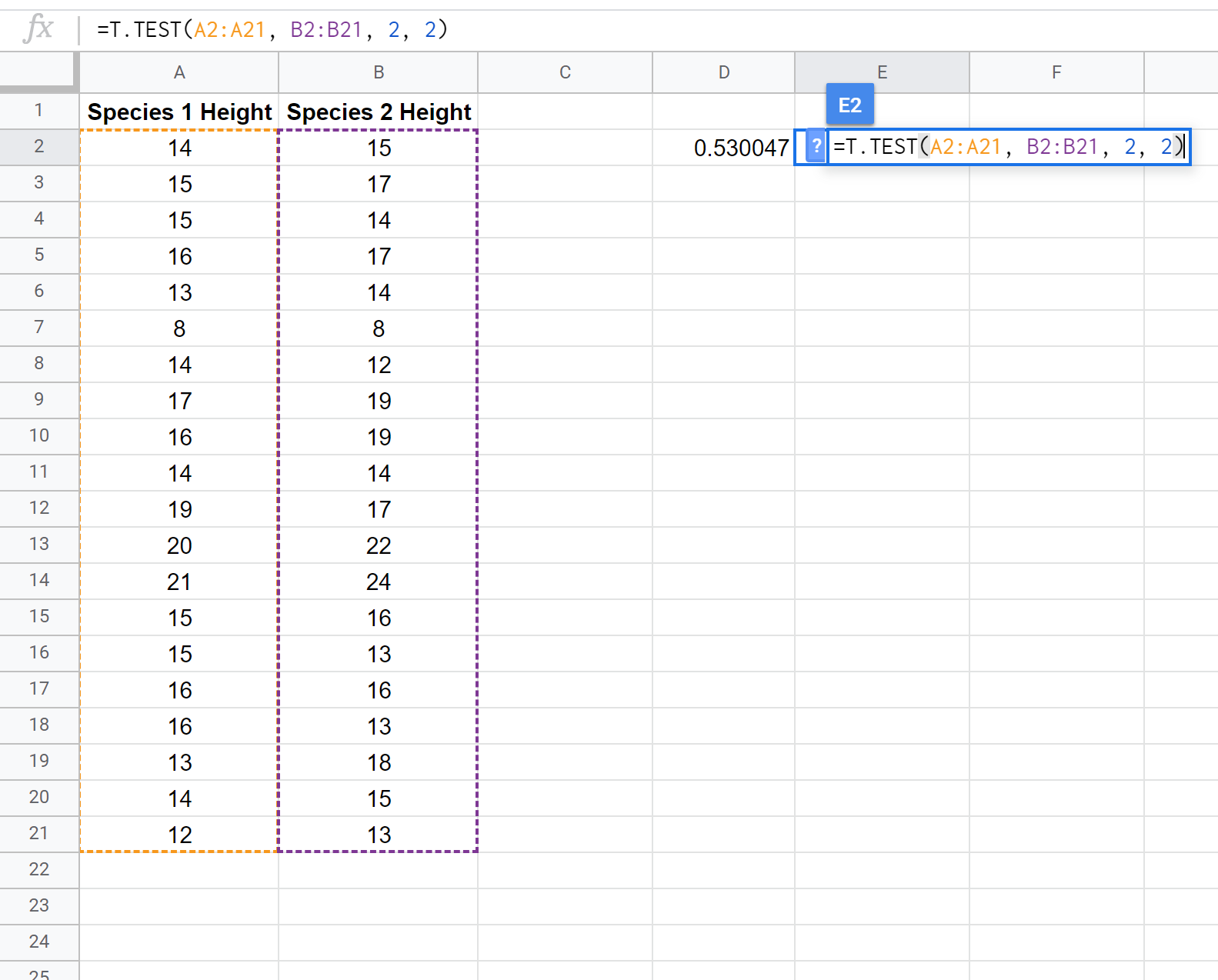Click cell B13 with value 22

pyautogui.click(x=379, y=545)
